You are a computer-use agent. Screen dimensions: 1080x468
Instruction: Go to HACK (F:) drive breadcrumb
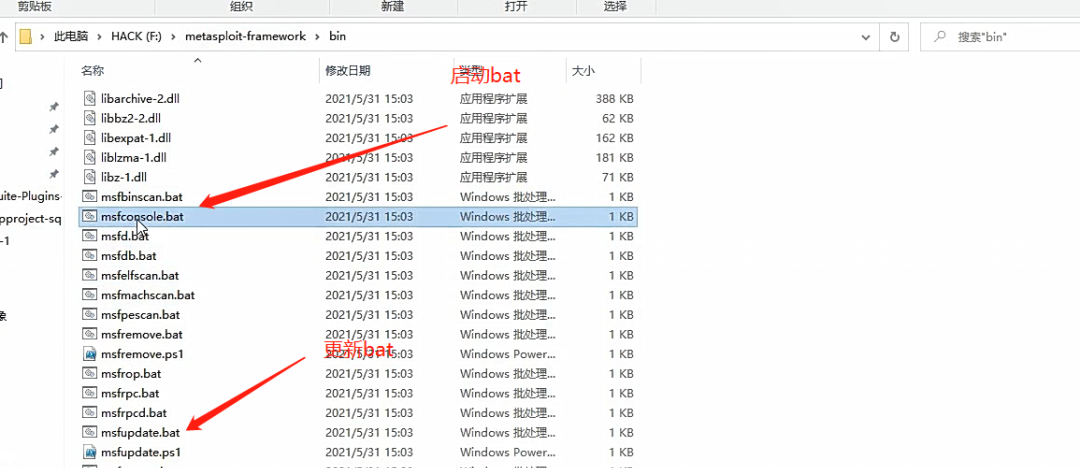click(x=136, y=37)
